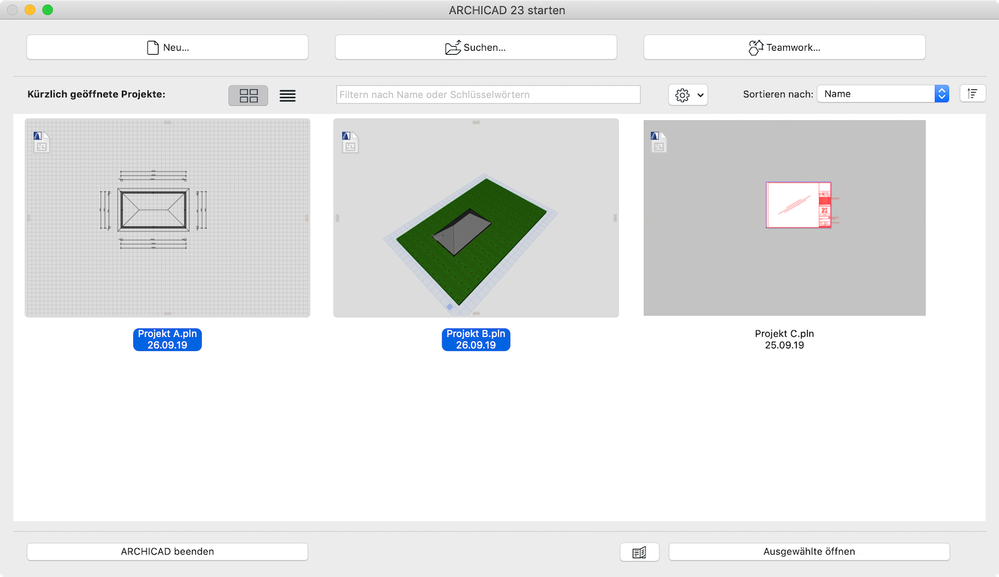The image size is (999, 577).
Task: Expand the gear options chevron
Action: pyautogui.click(x=700, y=94)
